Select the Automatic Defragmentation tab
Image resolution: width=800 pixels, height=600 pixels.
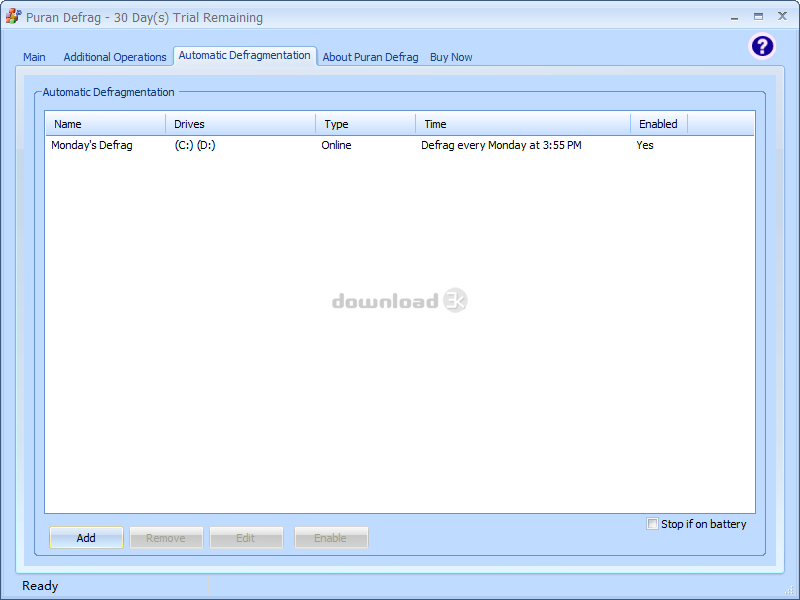(x=245, y=56)
